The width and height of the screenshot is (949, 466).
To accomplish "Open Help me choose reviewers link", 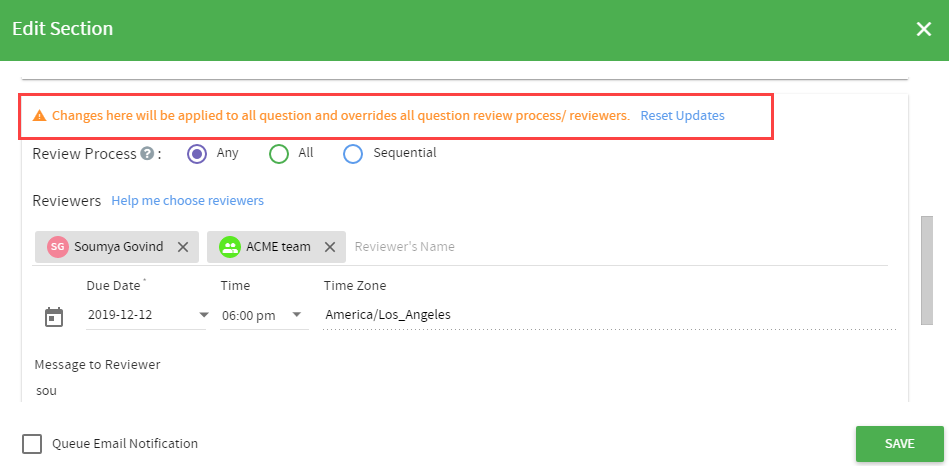I will [188, 200].
